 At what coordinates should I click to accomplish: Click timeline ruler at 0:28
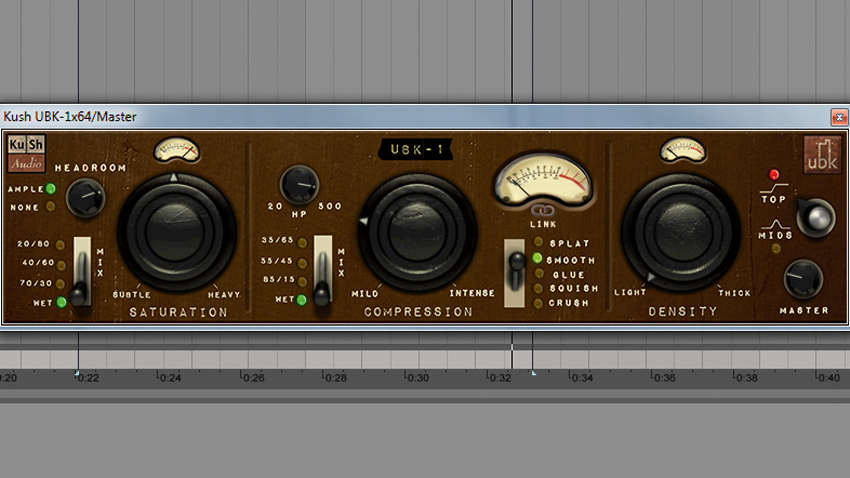334,377
